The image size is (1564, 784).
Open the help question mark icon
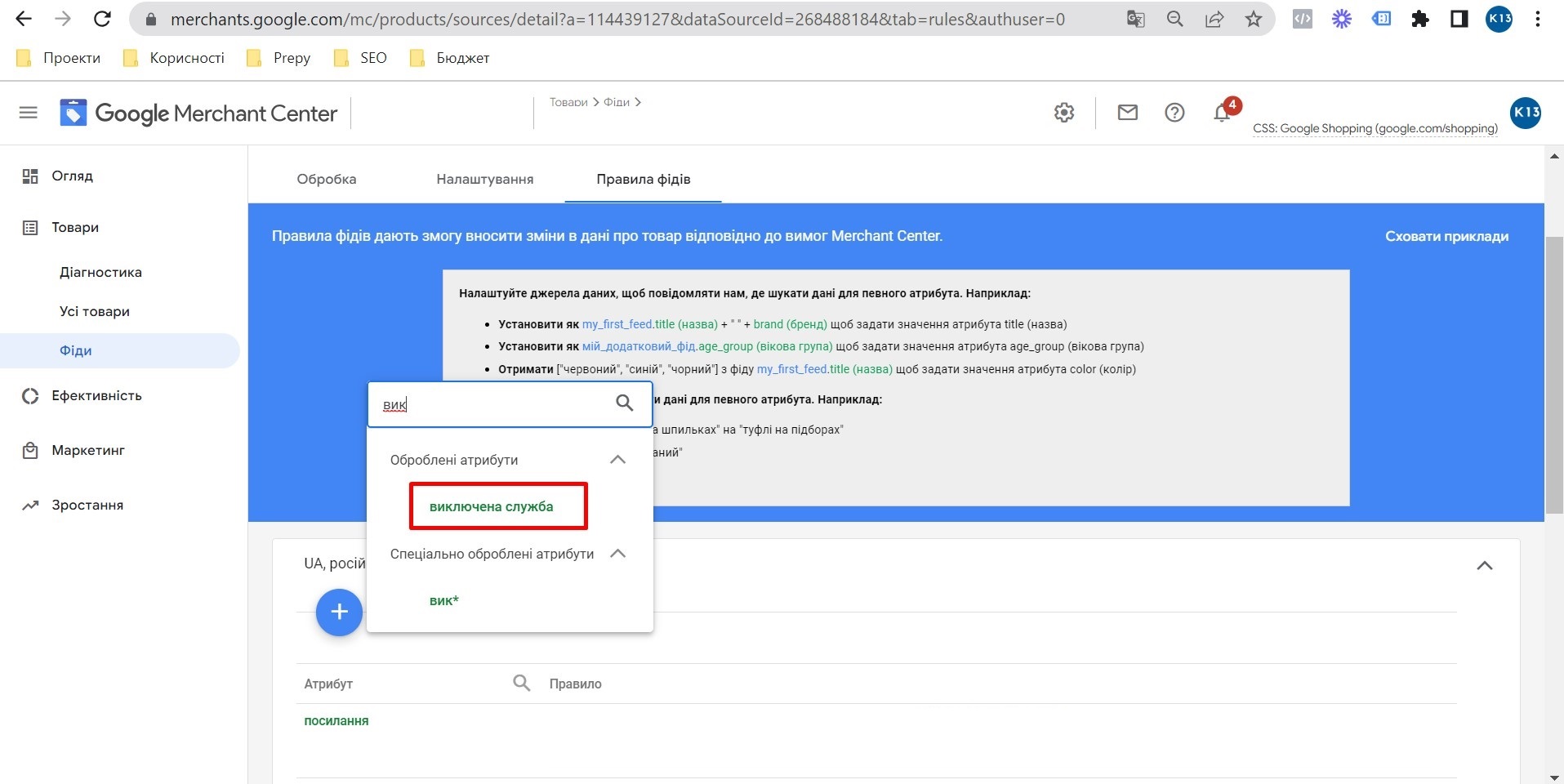[x=1174, y=113]
